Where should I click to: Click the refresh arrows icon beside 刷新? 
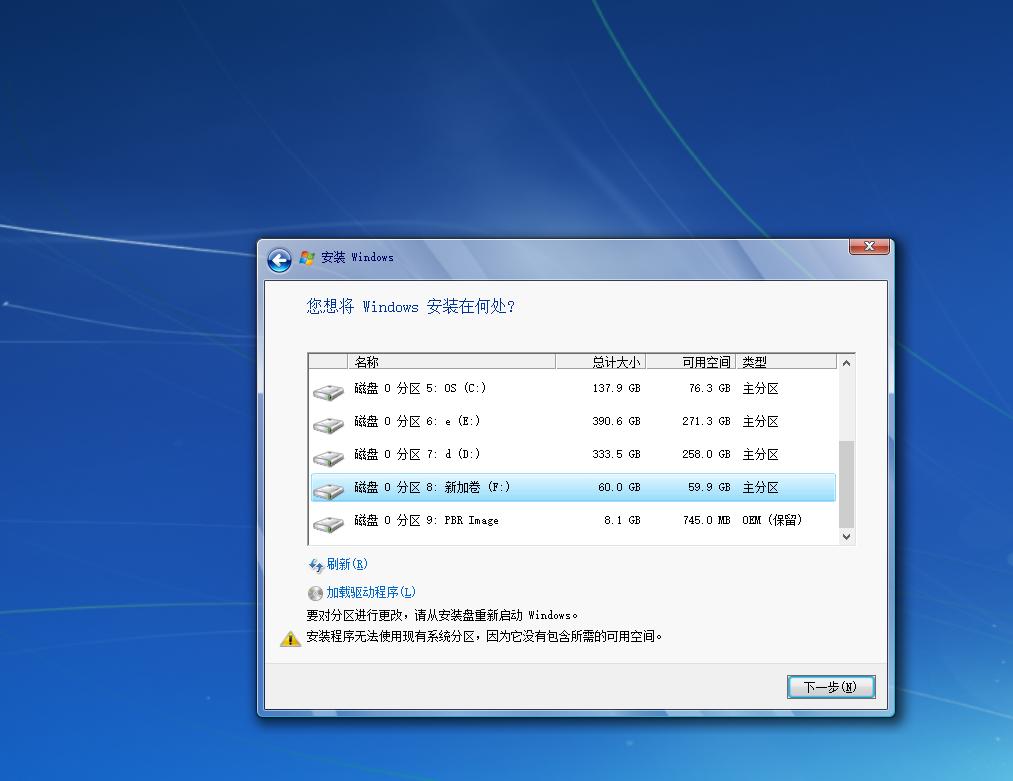pos(315,566)
